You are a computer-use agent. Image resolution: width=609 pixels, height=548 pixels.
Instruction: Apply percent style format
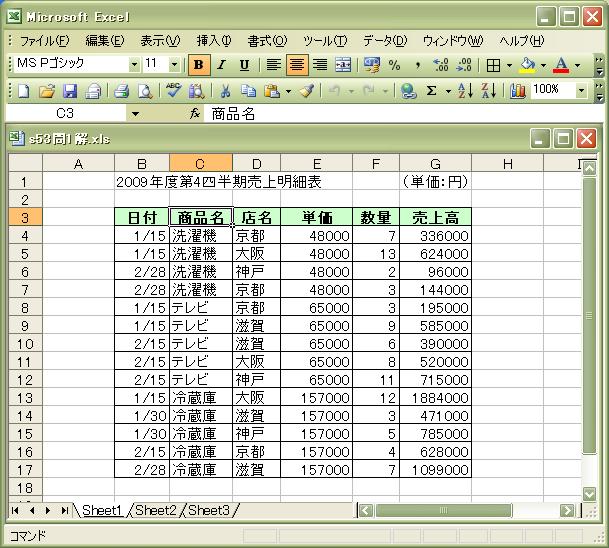point(395,65)
